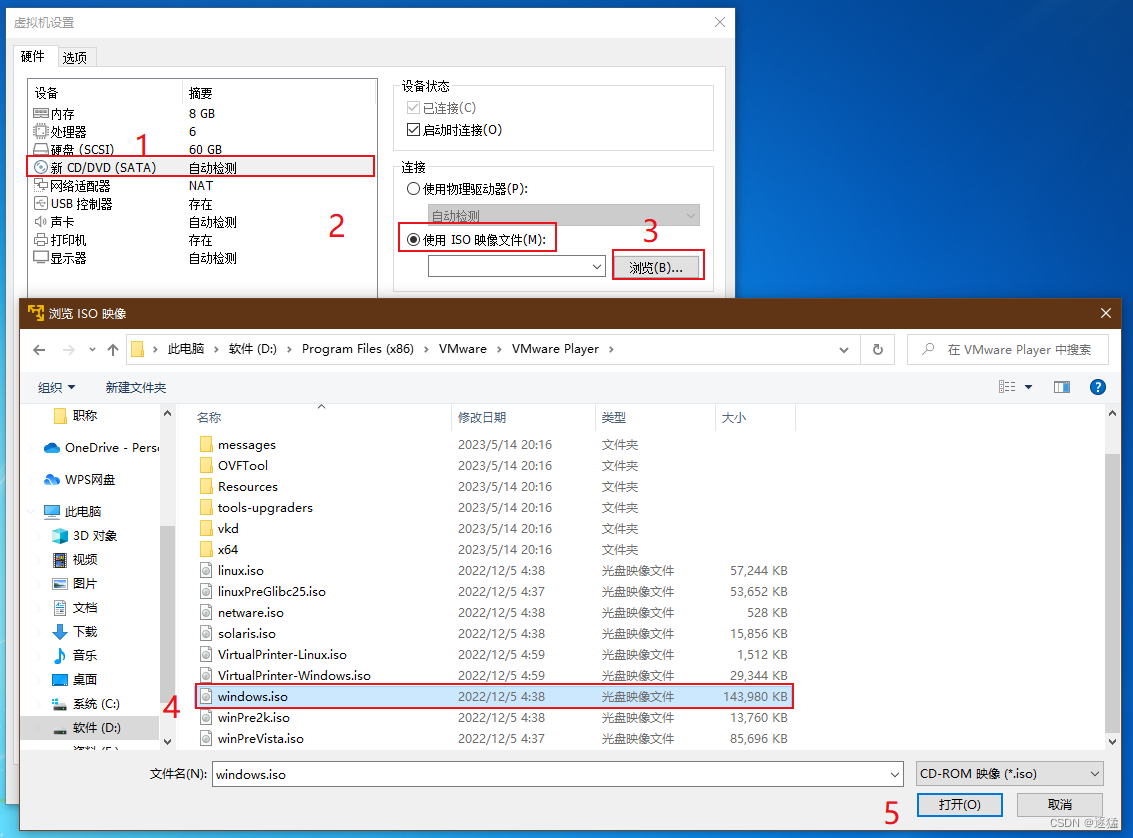Click the sound card speaker icon
The width and height of the screenshot is (1133, 838).
pyautogui.click(x=40, y=222)
